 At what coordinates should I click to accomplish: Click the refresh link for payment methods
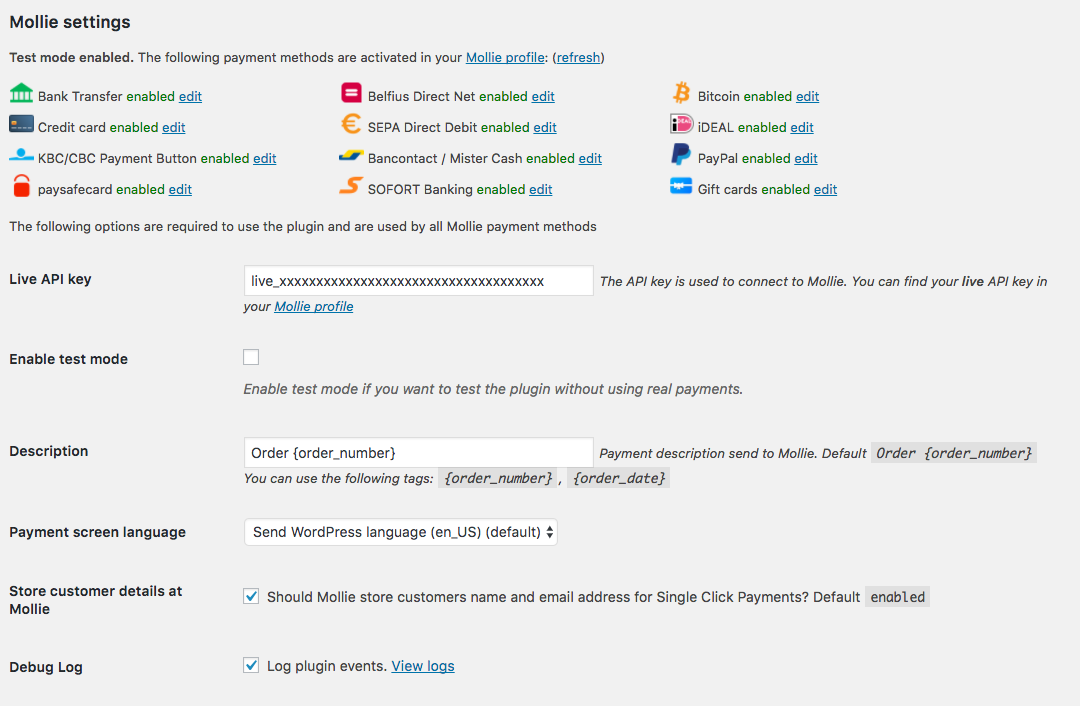point(578,58)
